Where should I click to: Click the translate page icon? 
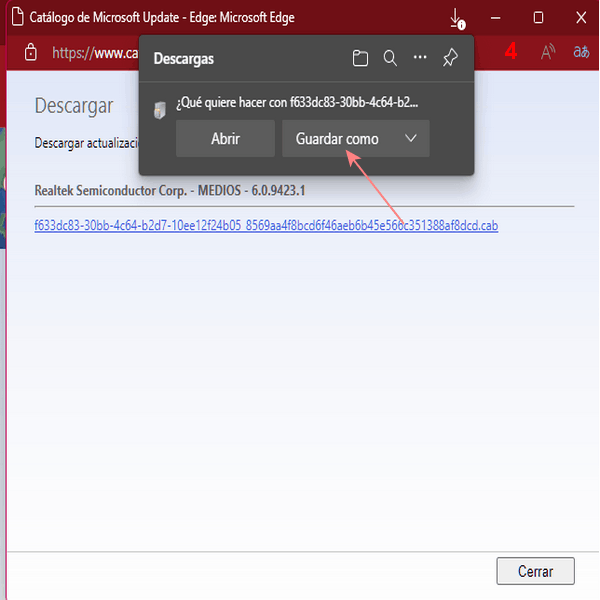[x=581, y=52]
